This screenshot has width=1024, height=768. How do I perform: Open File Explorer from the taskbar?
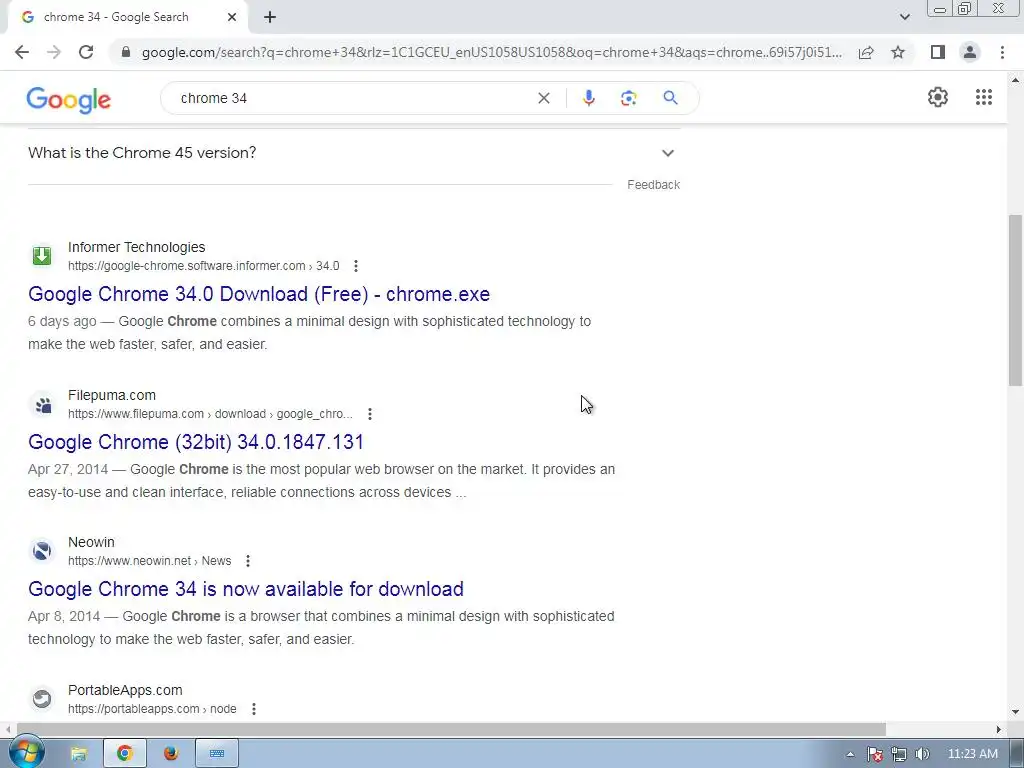click(x=79, y=754)
